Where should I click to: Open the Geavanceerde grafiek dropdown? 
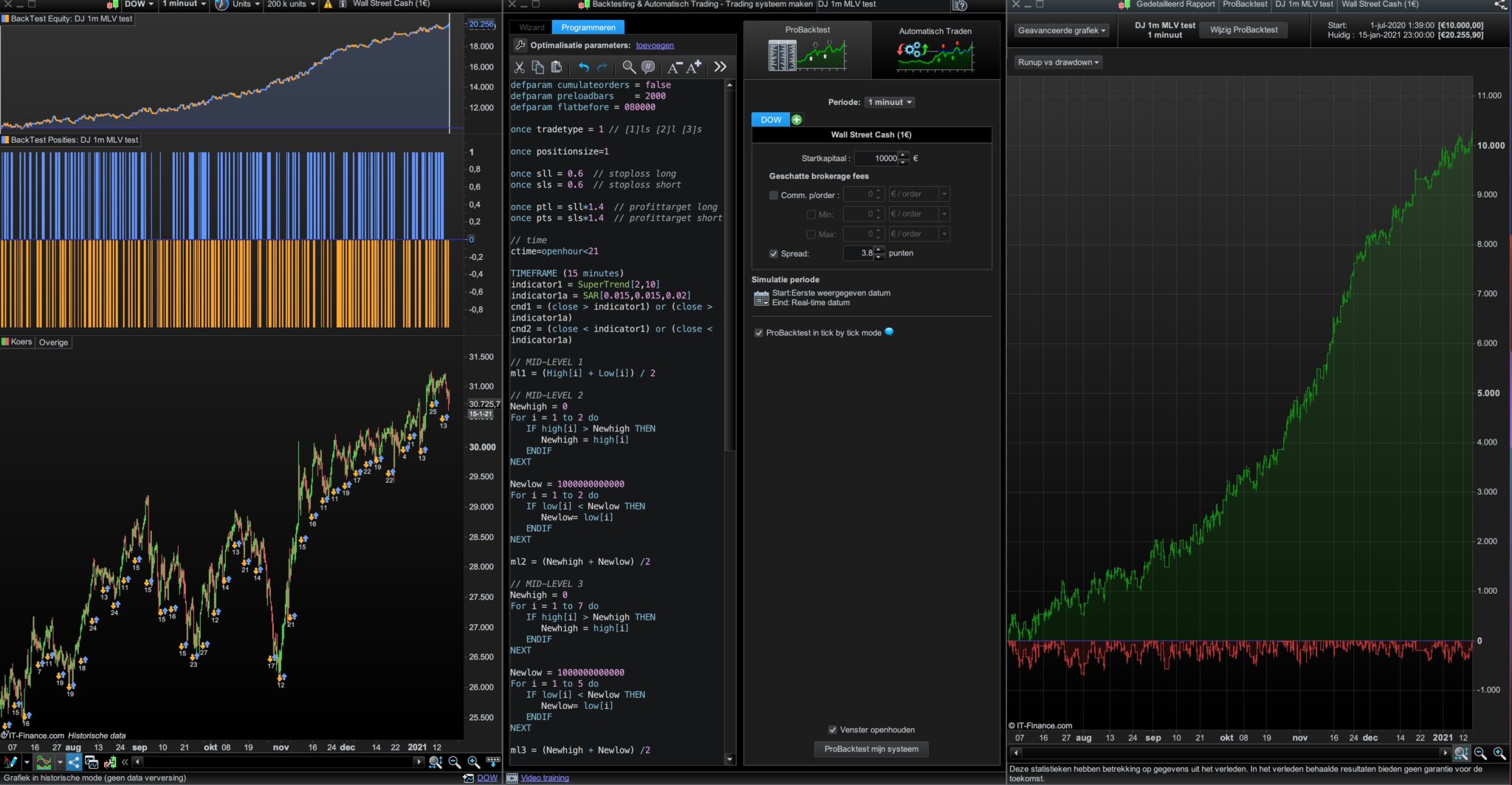point(1062,30)
